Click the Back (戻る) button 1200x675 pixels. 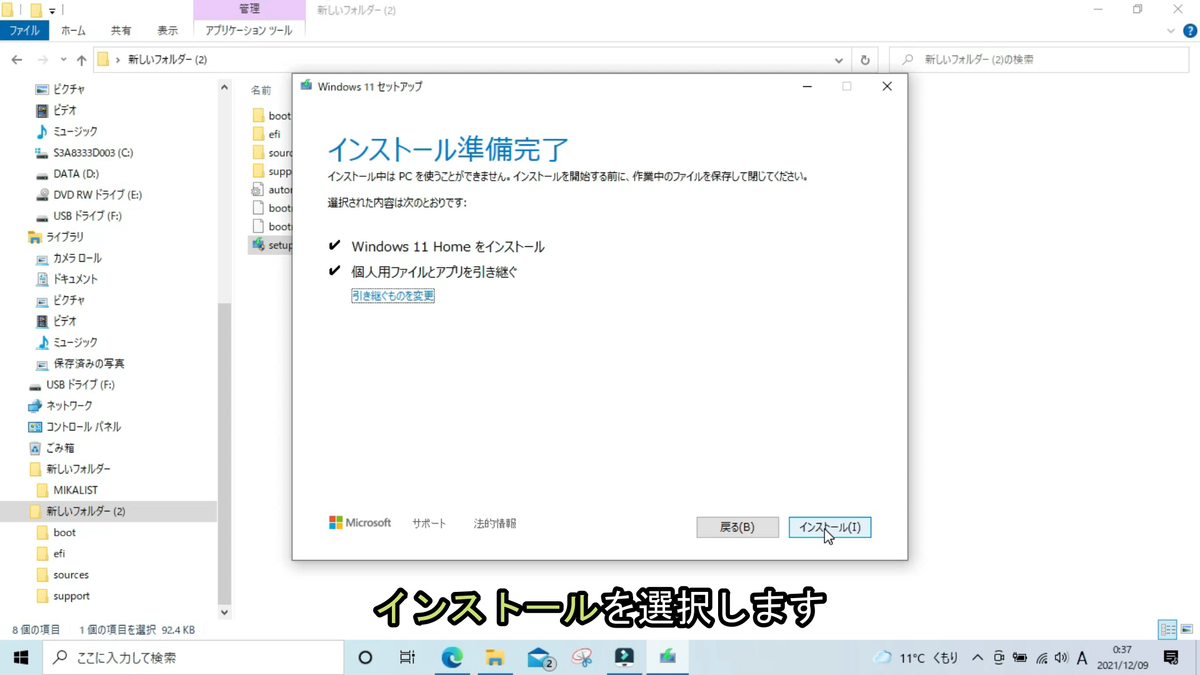(737, 527)
